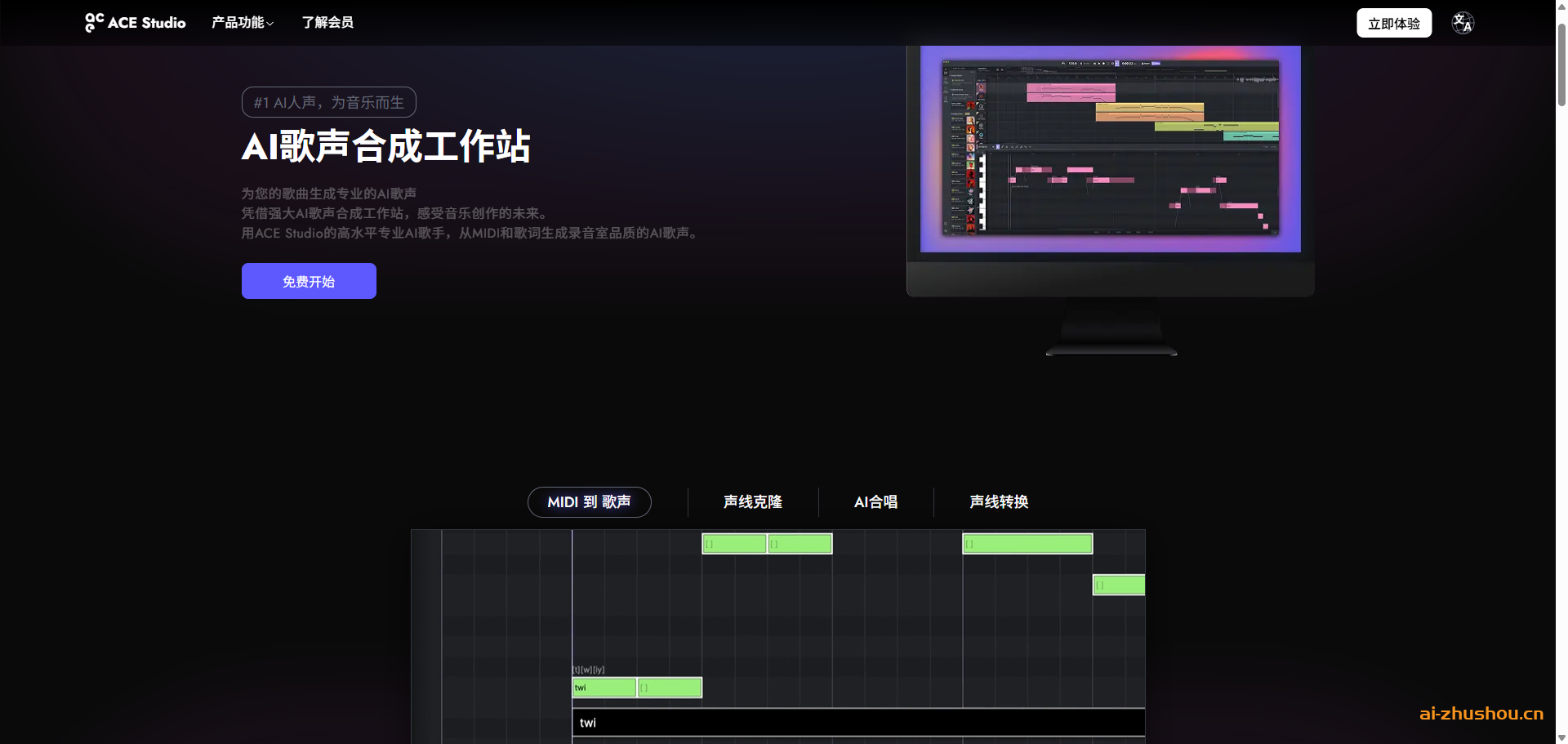This screenshot has height=744, width=1568.
Task: Click the 了解会员 menu item
Action: [328, 22]
